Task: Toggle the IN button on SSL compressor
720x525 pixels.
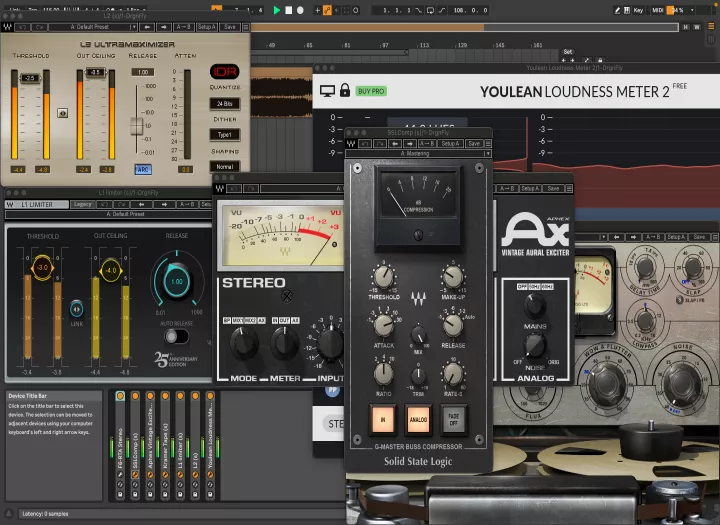Action: tap(382, 419)
